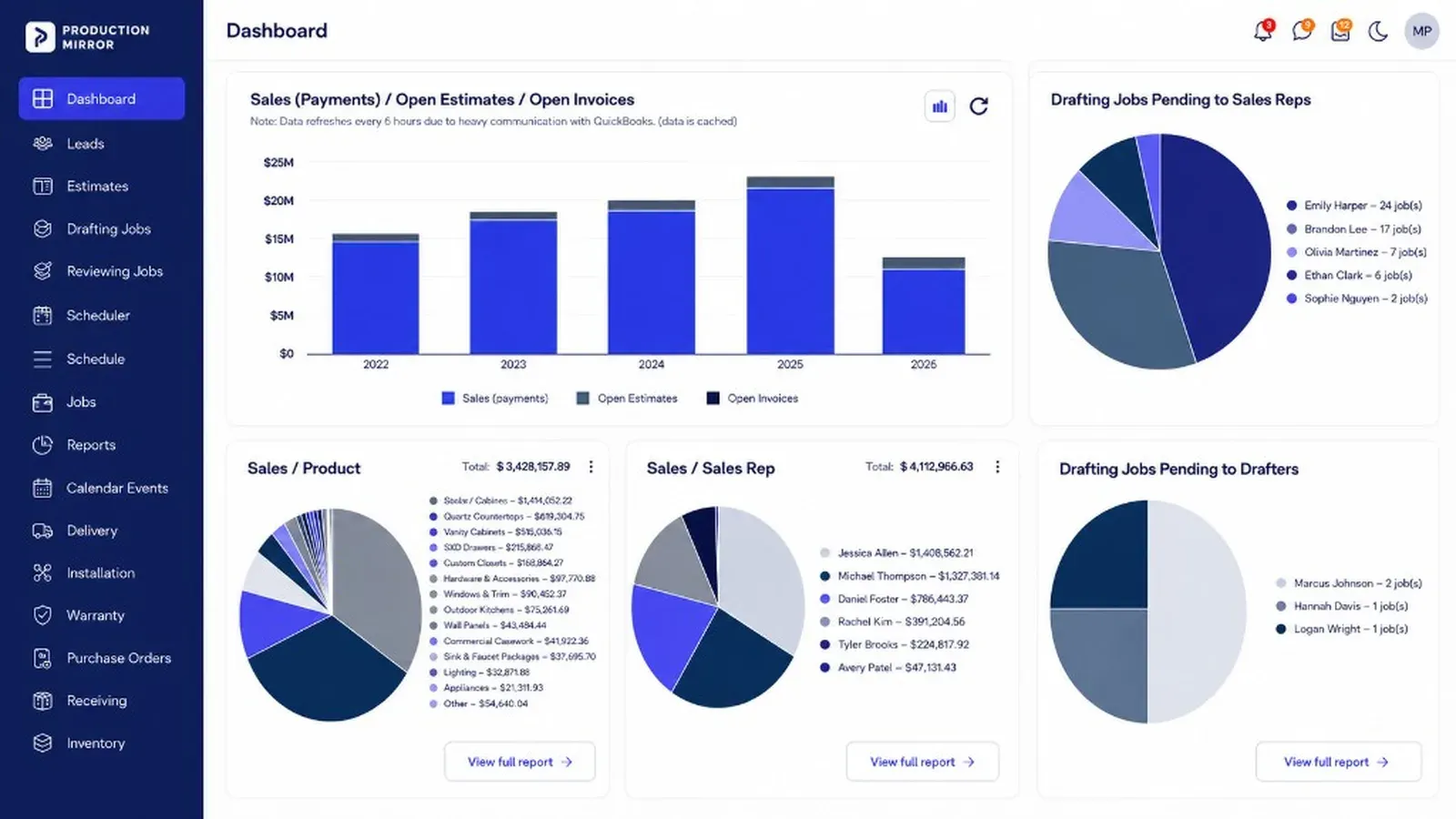Select Lighting legend entry
The height and width of the screenshot is (819, 1456).
point(480,672)
